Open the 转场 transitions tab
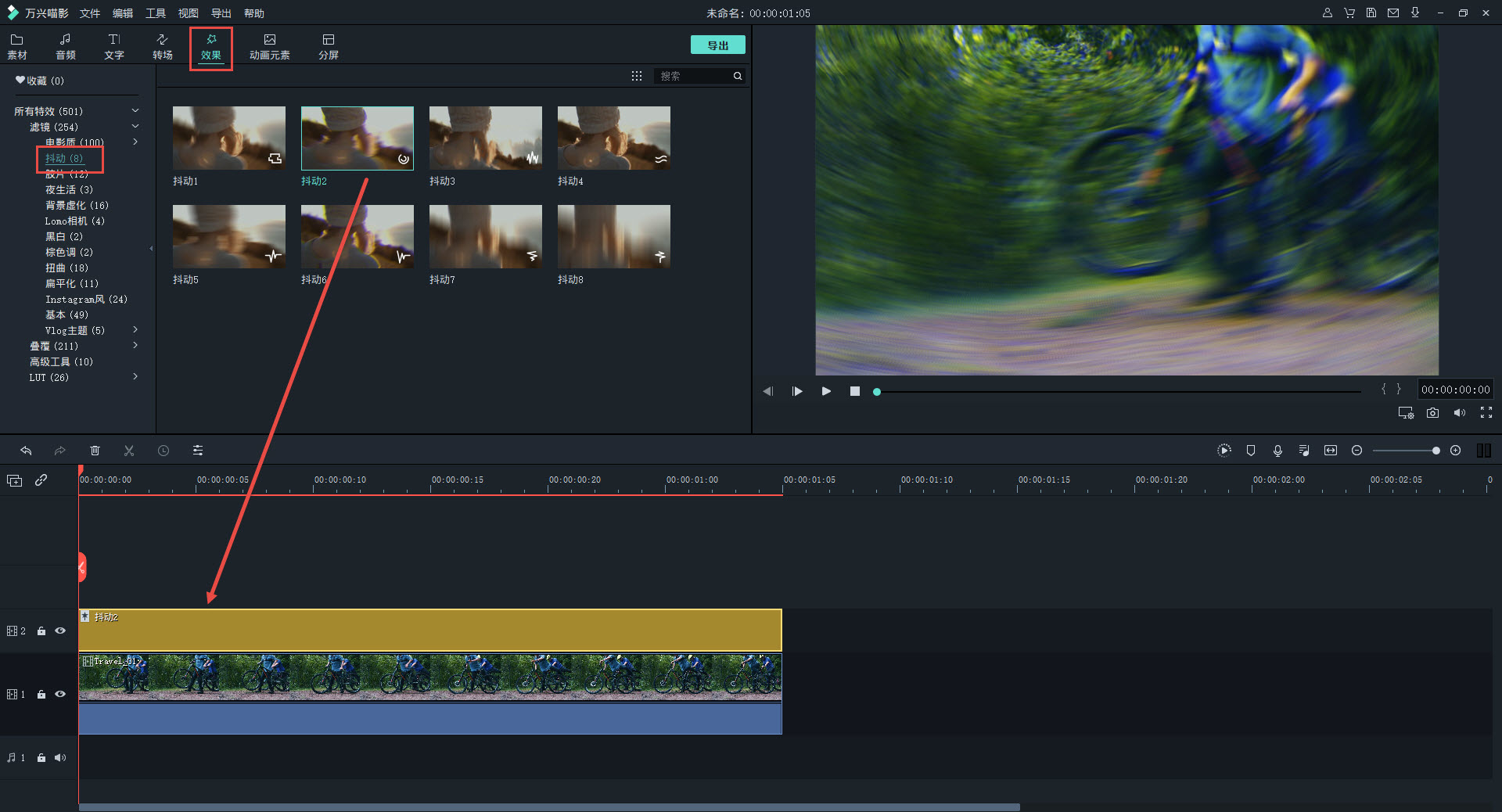 coord(163,46)
